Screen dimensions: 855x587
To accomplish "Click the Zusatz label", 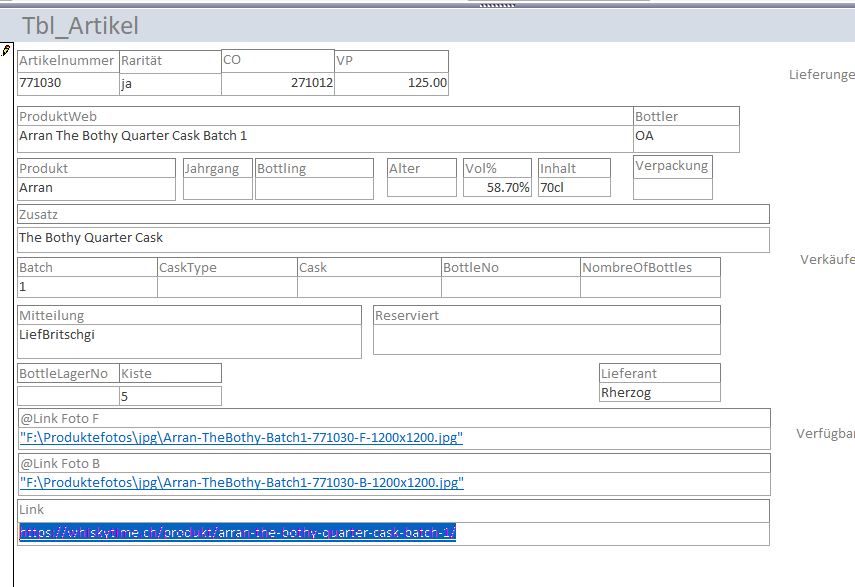I will [38, 215].
